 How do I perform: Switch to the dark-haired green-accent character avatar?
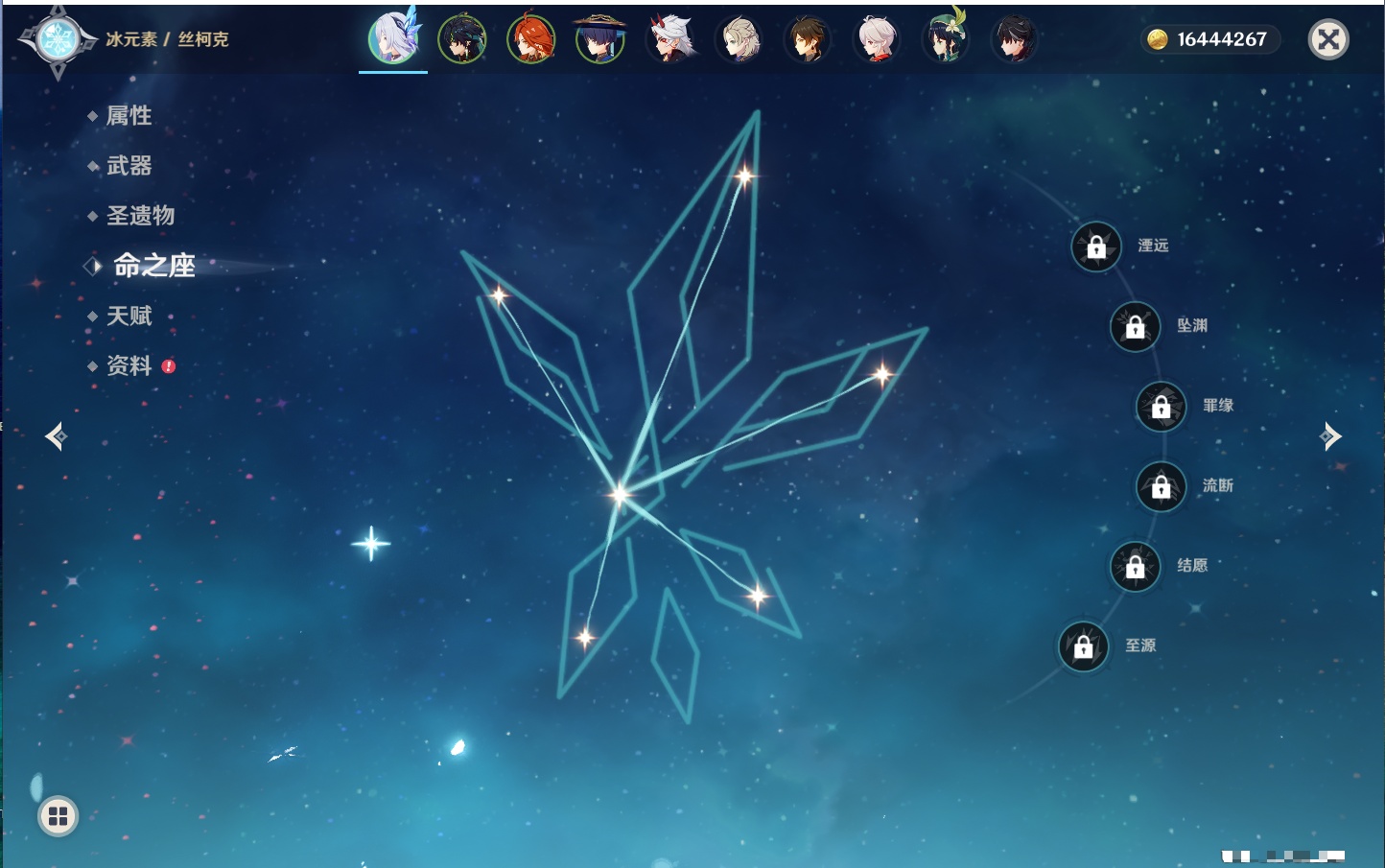[462, 40]
